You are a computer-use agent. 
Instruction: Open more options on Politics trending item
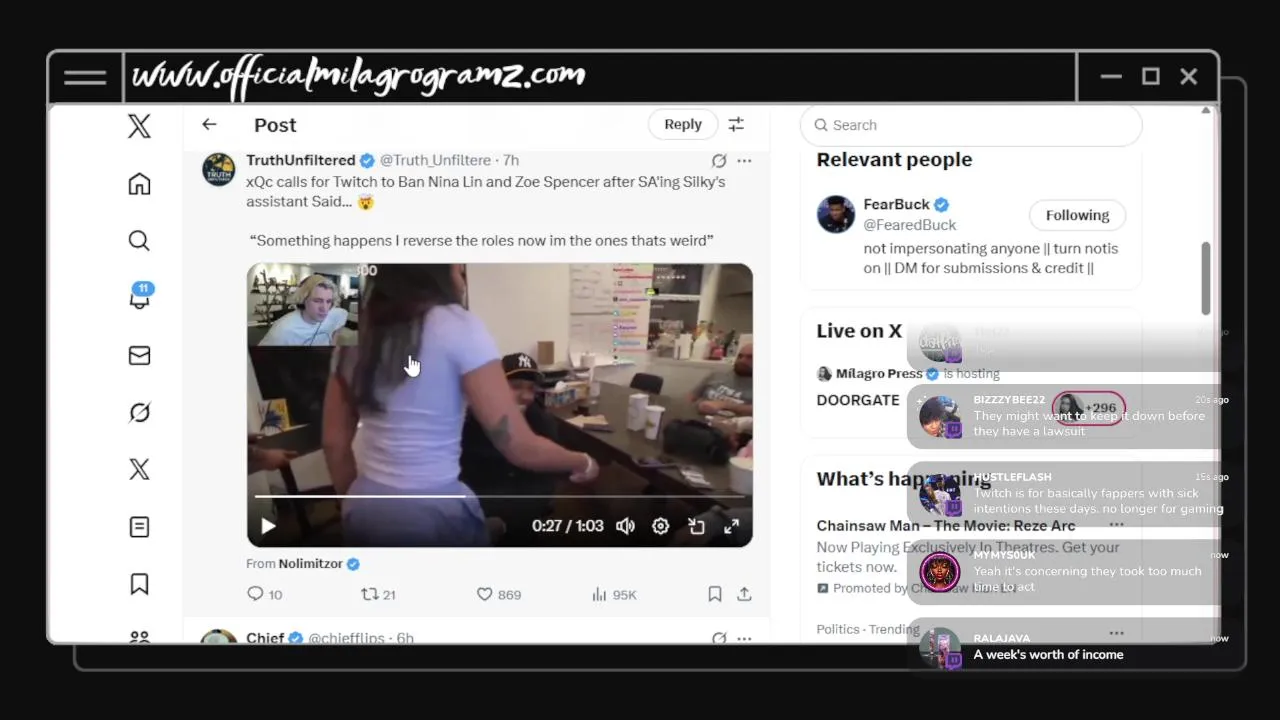pyautogui.click(x=1116, y=632)
